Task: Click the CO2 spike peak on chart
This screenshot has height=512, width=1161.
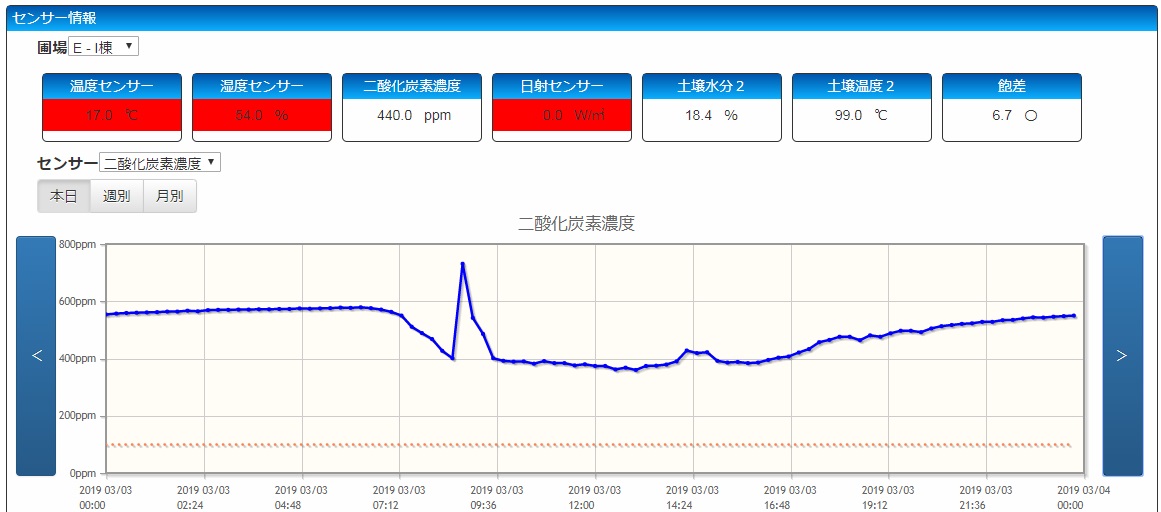Action: (463, 264)
